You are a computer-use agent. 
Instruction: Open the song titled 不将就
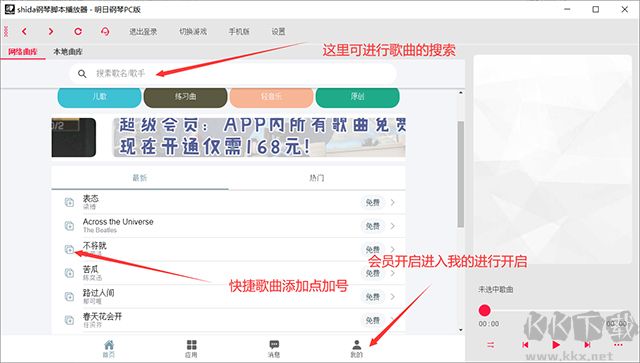point(95,245)
